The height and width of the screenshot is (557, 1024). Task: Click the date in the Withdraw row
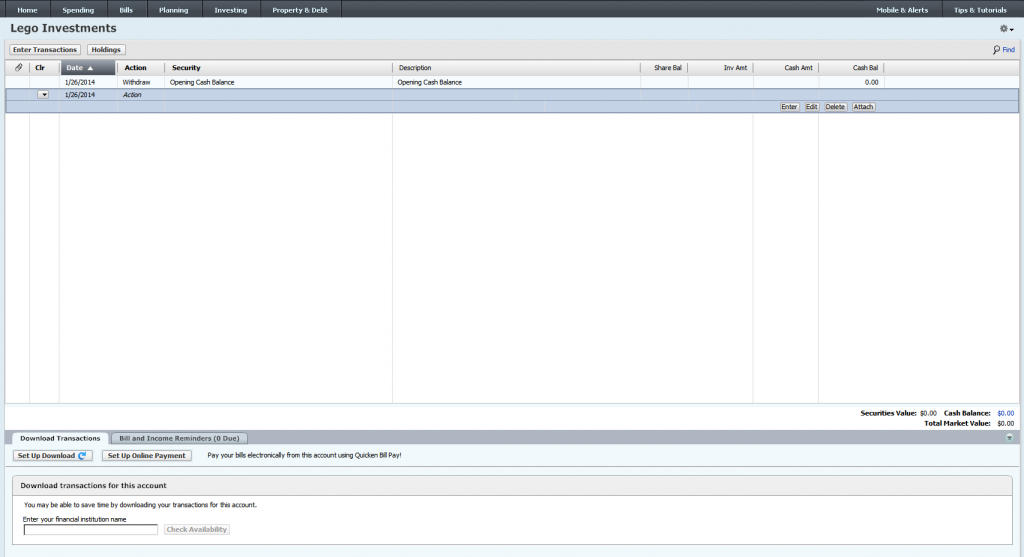[80, 82]
